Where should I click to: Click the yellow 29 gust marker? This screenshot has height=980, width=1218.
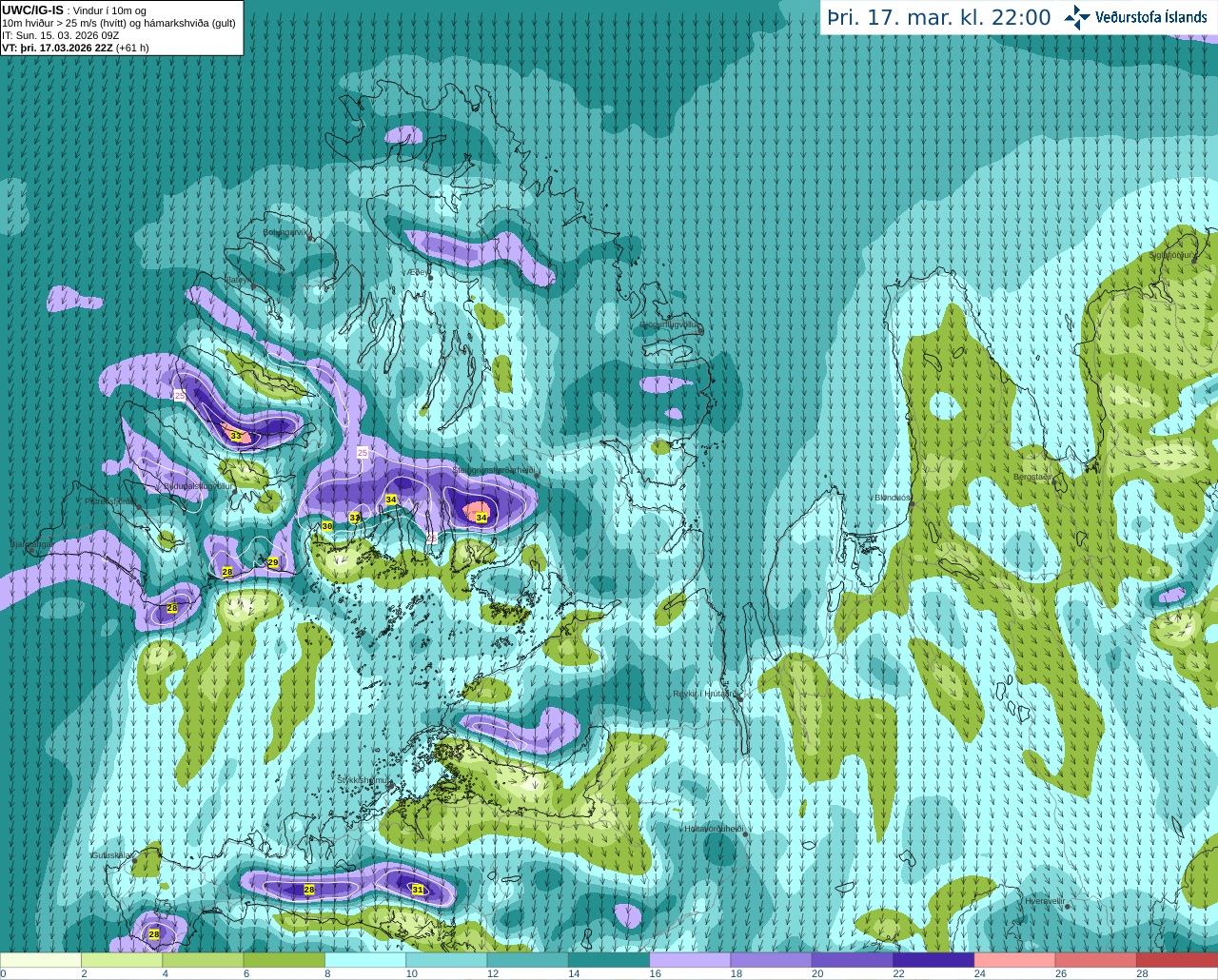[x=273, y=563]
